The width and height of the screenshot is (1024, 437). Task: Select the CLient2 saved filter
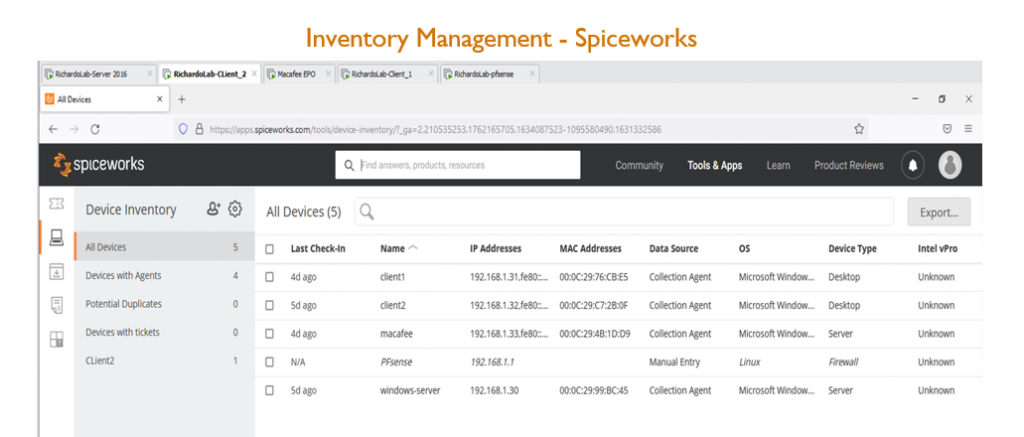click(163, 360)
